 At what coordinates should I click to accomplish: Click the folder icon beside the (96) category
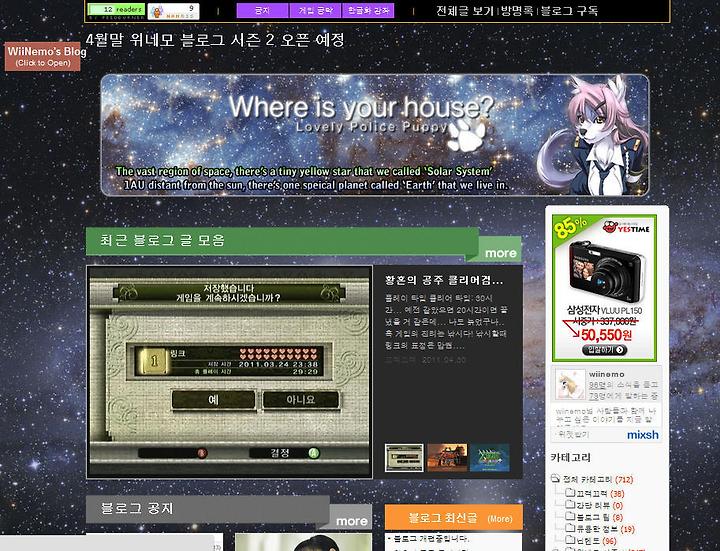pyautogui.click(x=570, y=540)
